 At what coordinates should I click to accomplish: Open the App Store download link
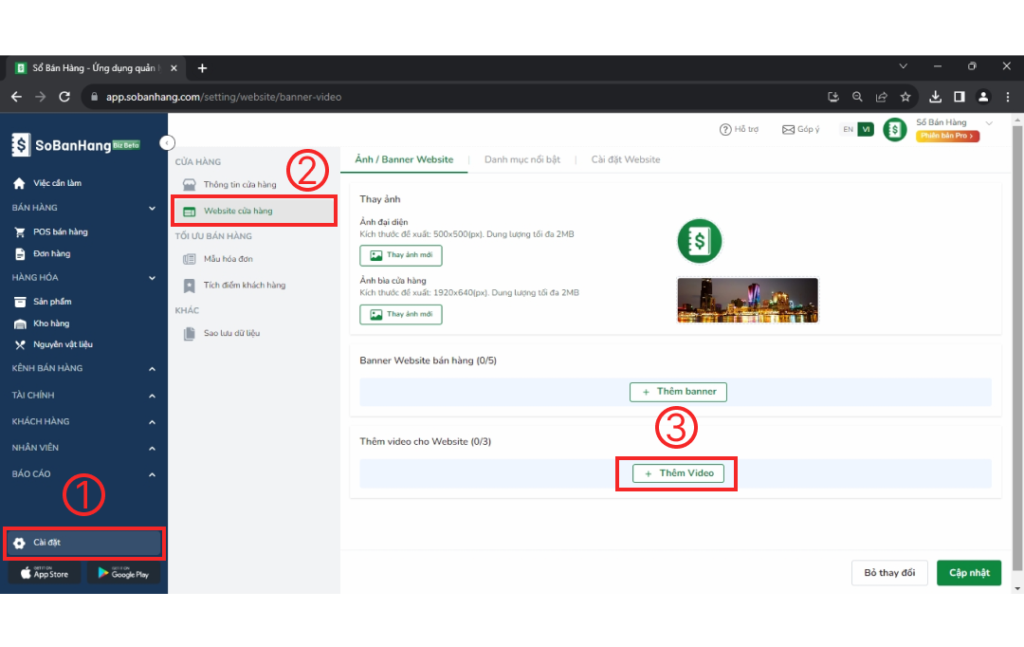(x=44, y=573)
